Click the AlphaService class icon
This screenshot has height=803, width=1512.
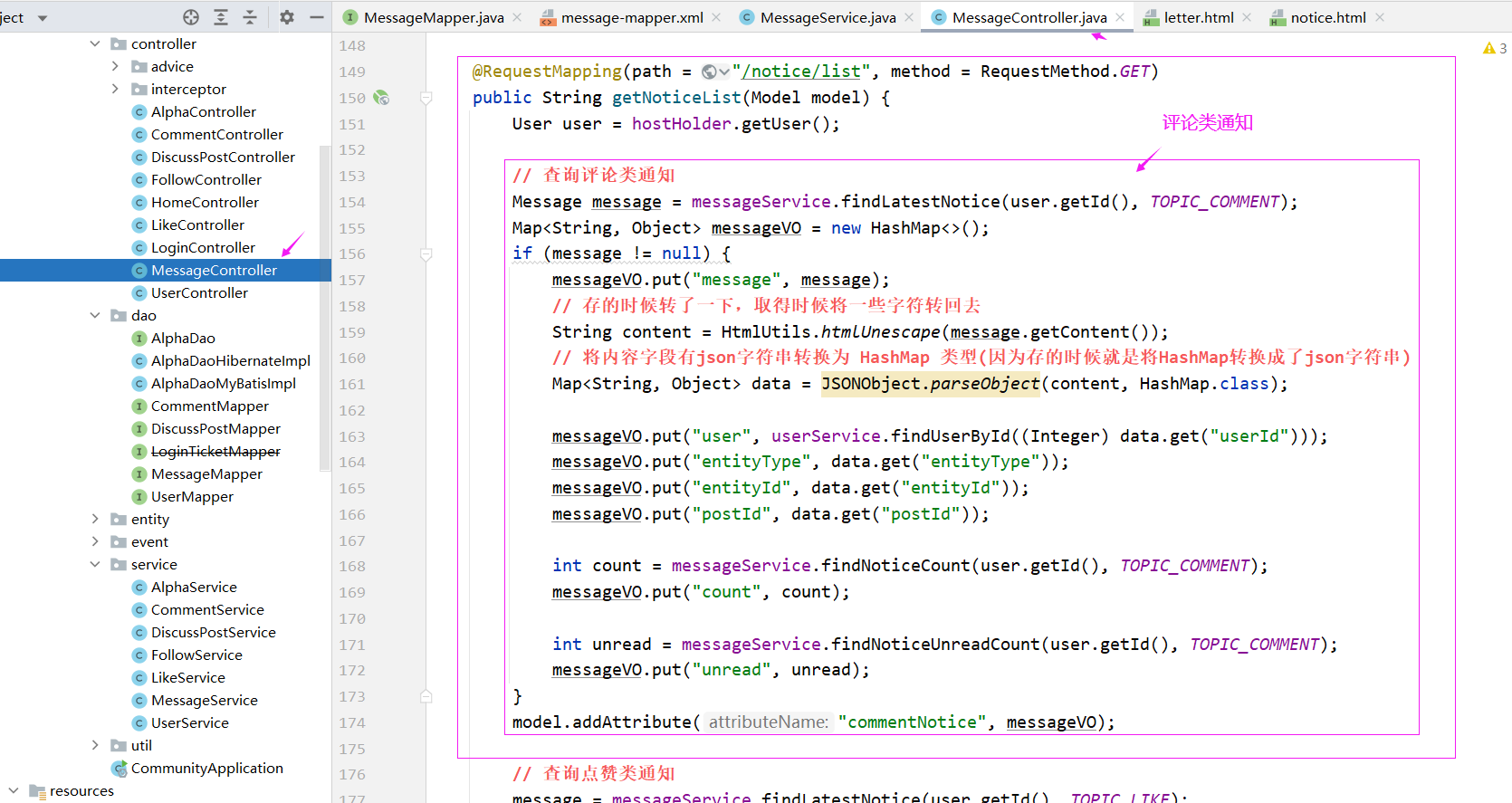point(139,587)
